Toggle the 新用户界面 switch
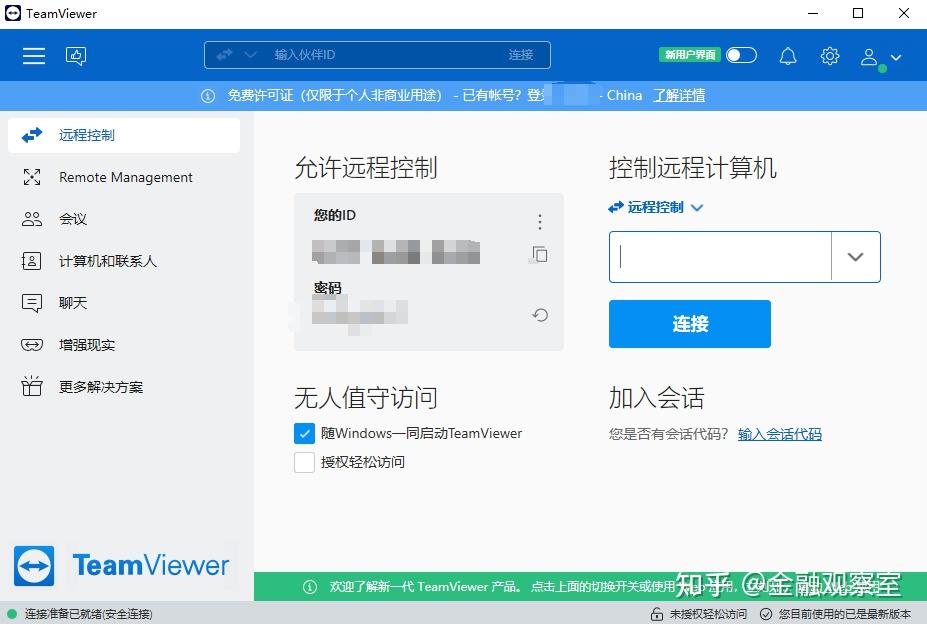This screenshot has width=927, height=624. (740, 56)
